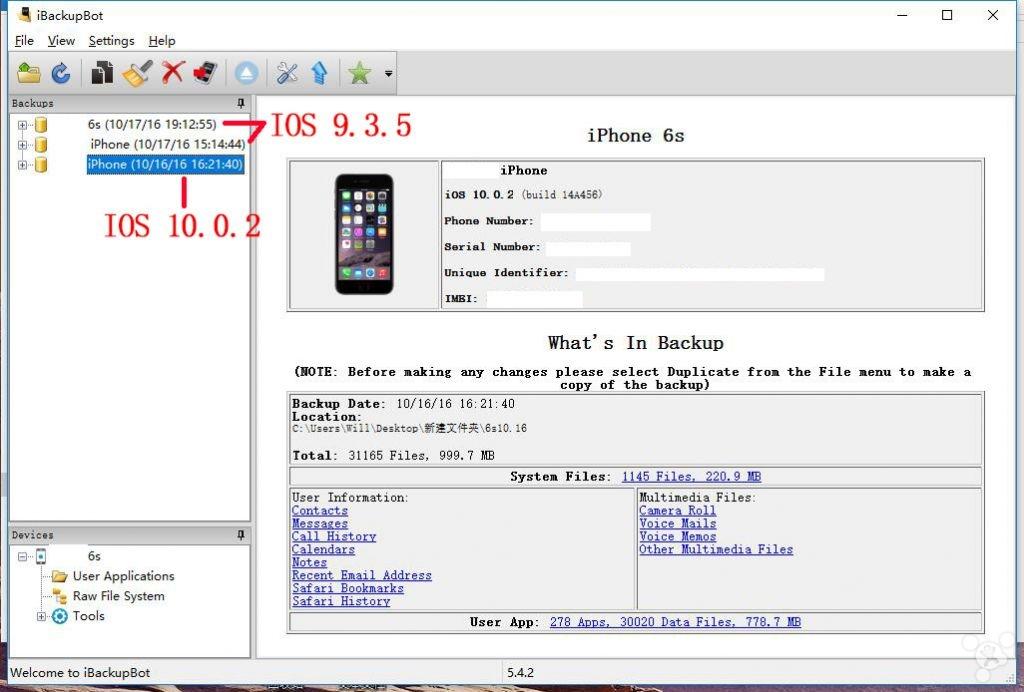The image size is (1024, 692).
Task: Click the restore to device phone icon
Action: point(206,73)
